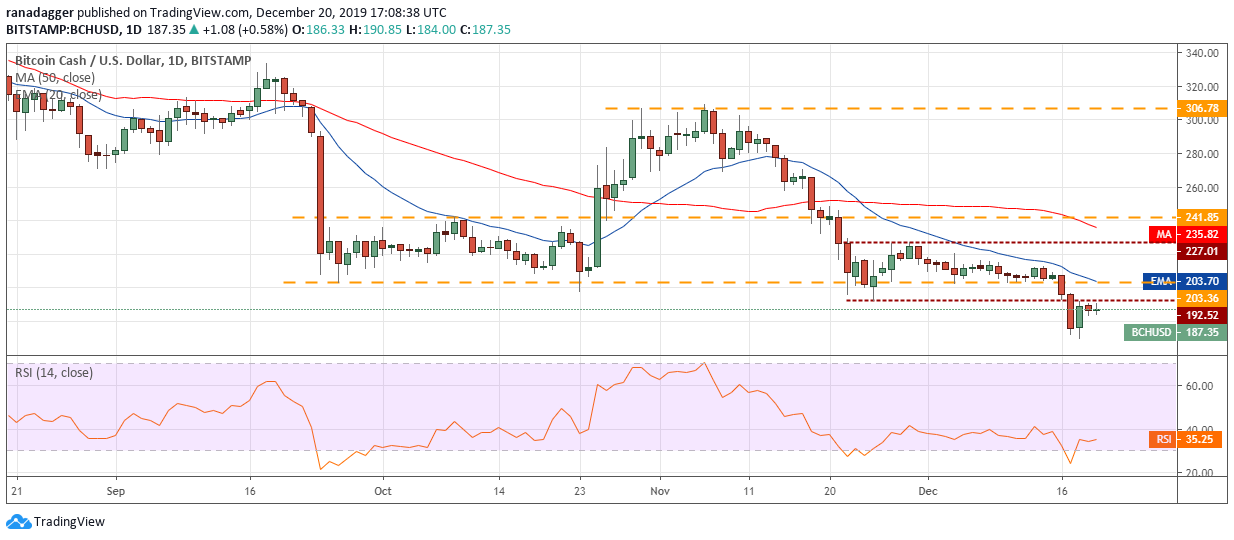Viewport: 1234px width, 540px height.
Task: Click the TradingView logo at bottom left
Action: tap(55, 521)
